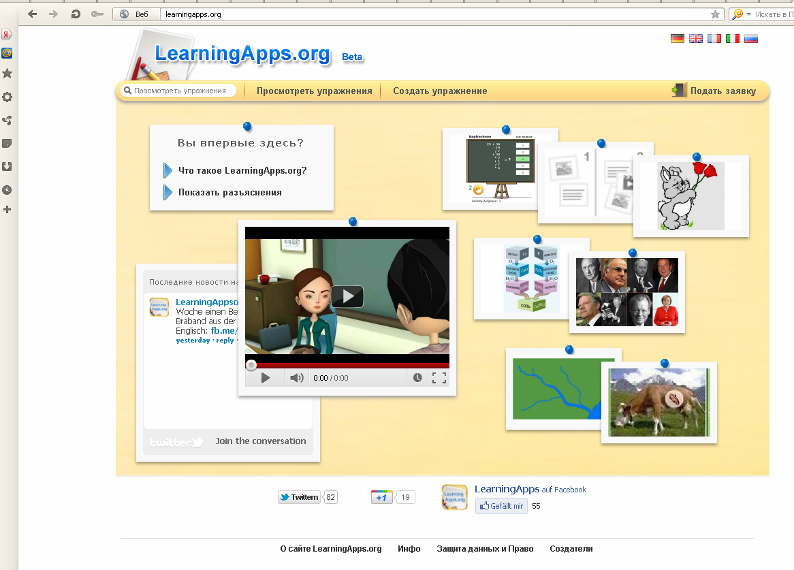Open the bunny with roses thumbnail
The width and height of the screenshot is (794, 570).
click(x=691, y=196)
